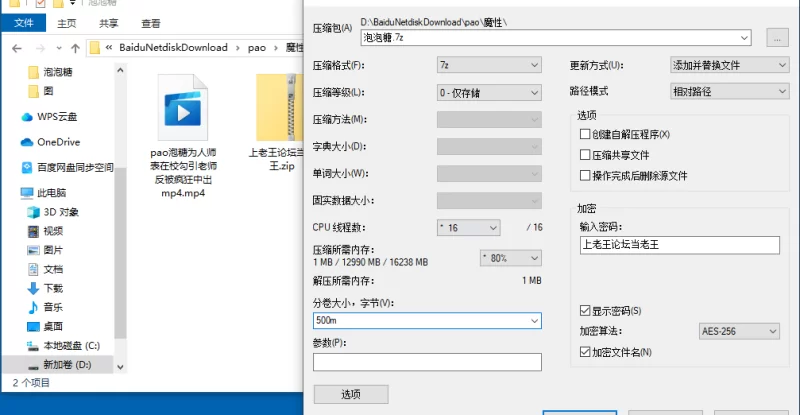This screenshot has height=415, width=800.
Task: Enable 压缩共享文件 checkbox
Action: [585, 155]
